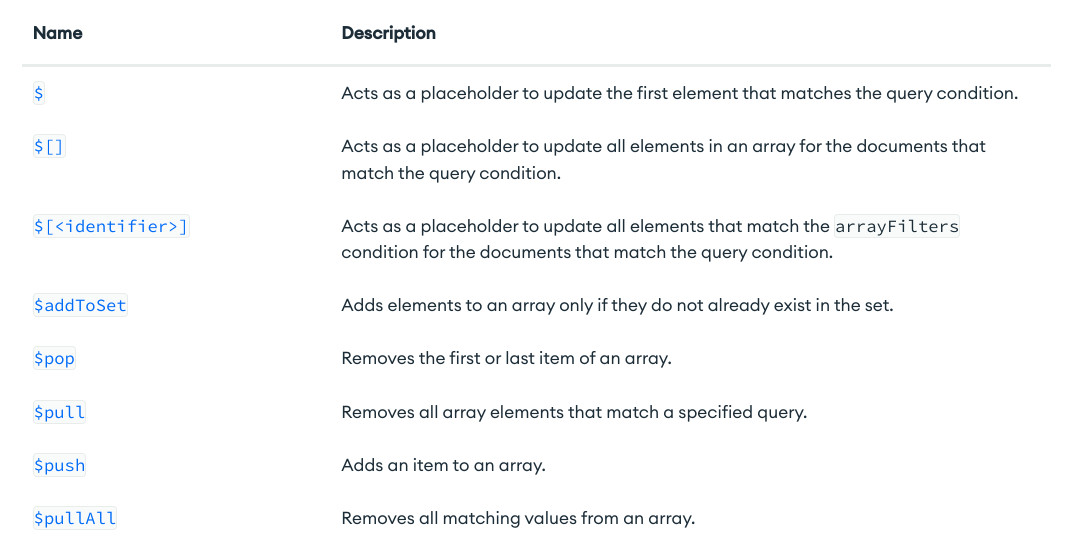The width and height of the screenshot is (1074, 553).
Task: Click the $pull operator link
Action: pos(60,412)
